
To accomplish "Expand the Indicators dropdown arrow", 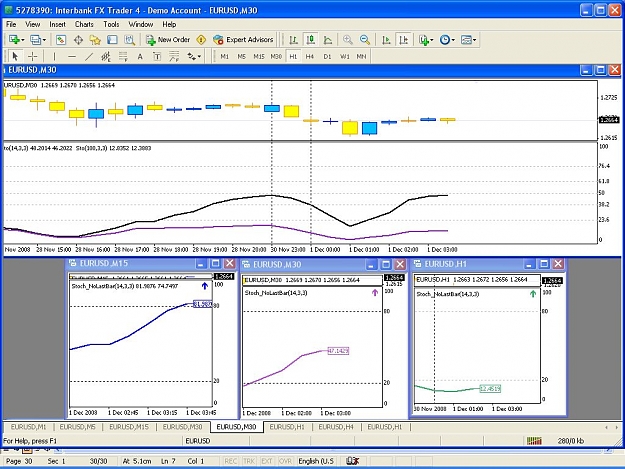I will [432, 40].
